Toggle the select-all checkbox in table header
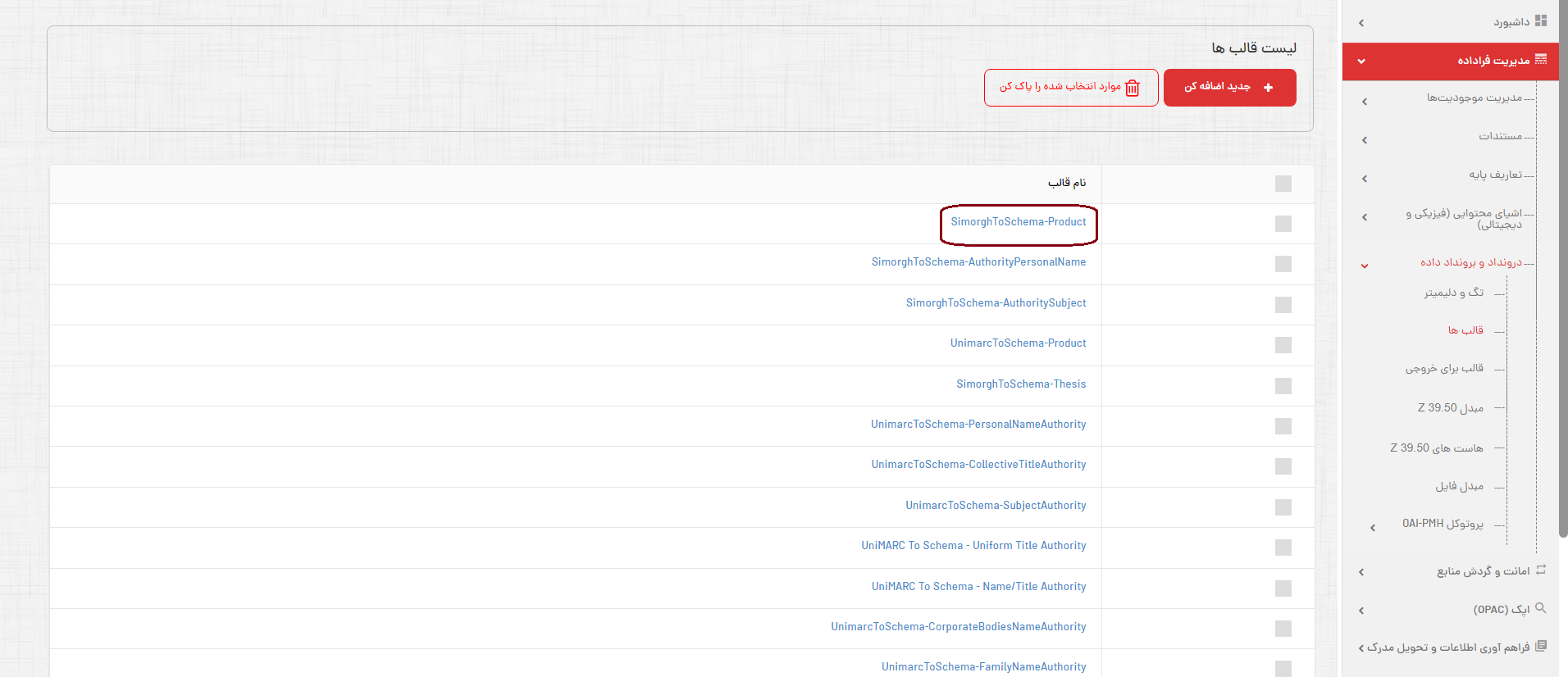 point(1283,184)
